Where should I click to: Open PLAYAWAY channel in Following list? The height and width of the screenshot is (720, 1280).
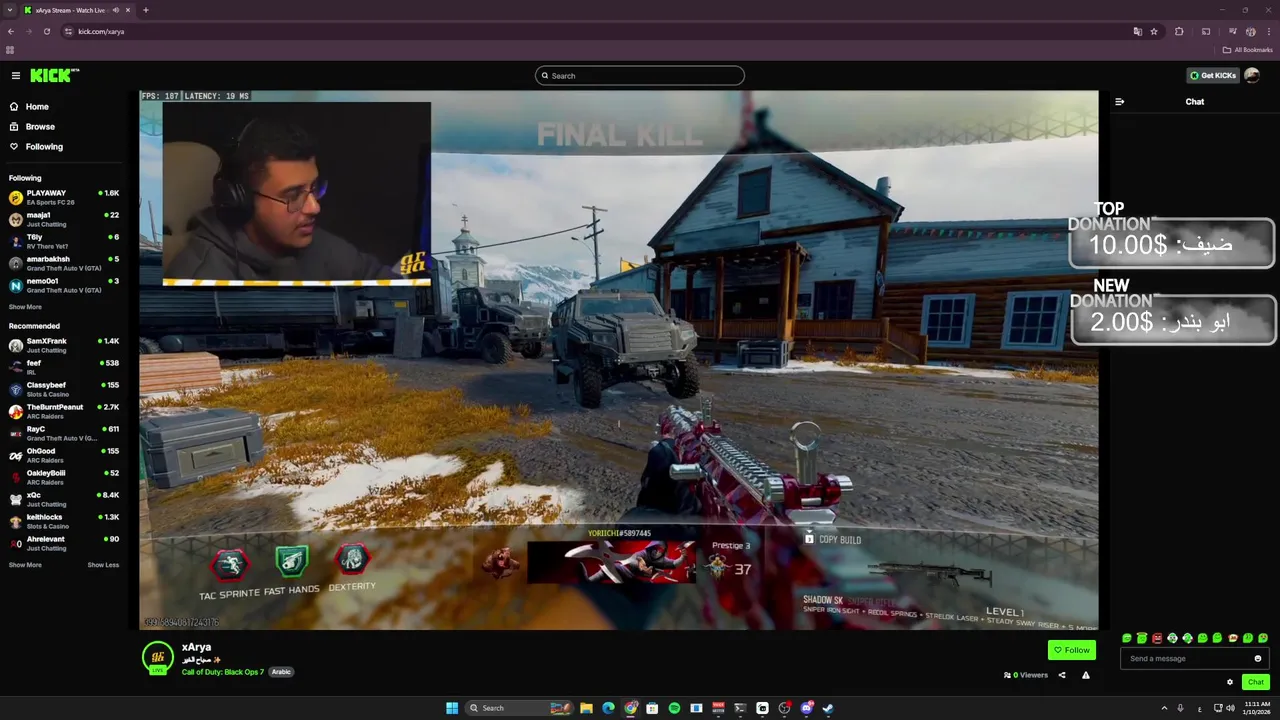tap(64, 197)
